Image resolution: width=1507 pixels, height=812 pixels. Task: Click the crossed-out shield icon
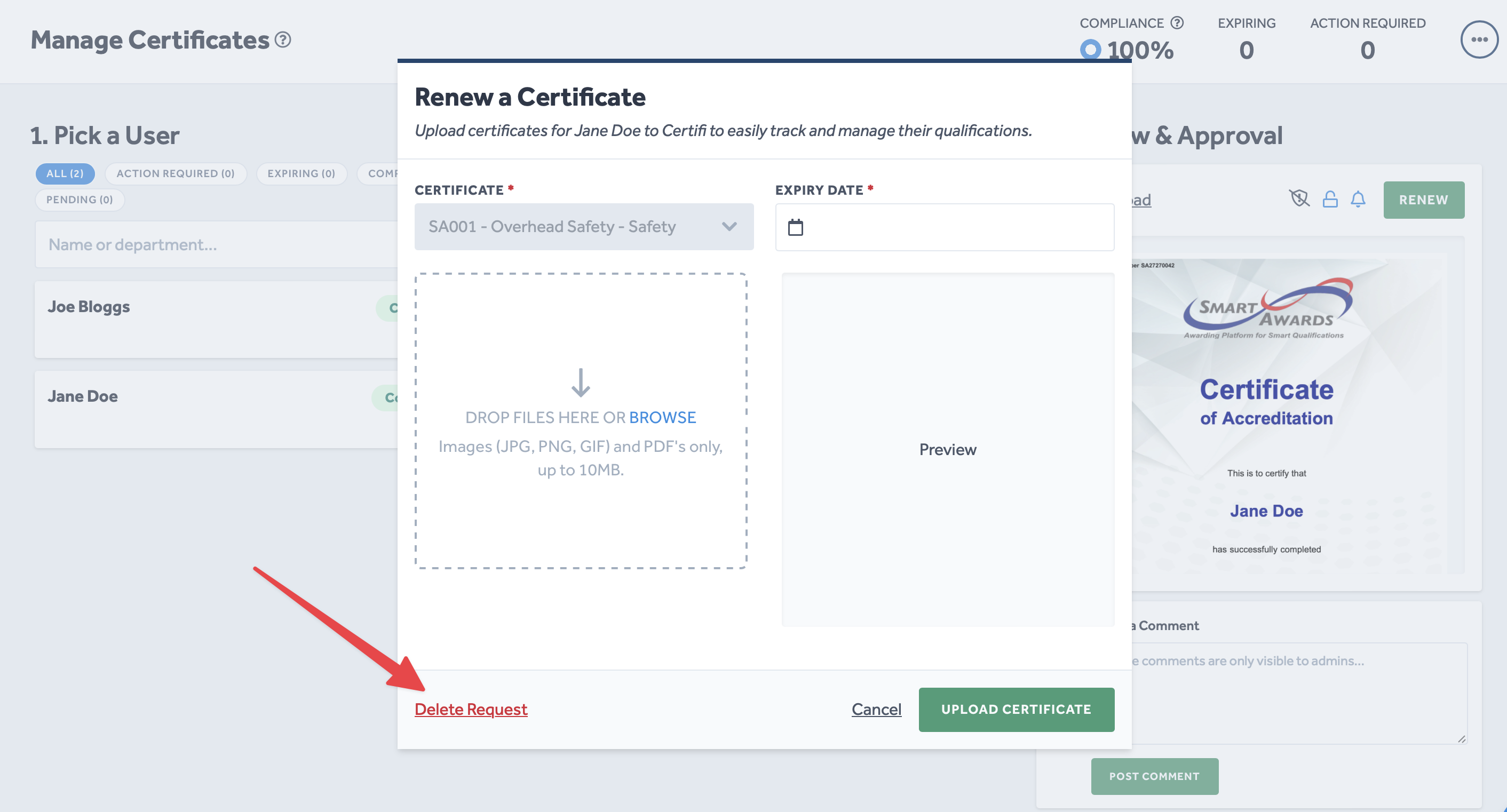(1299, 199)
